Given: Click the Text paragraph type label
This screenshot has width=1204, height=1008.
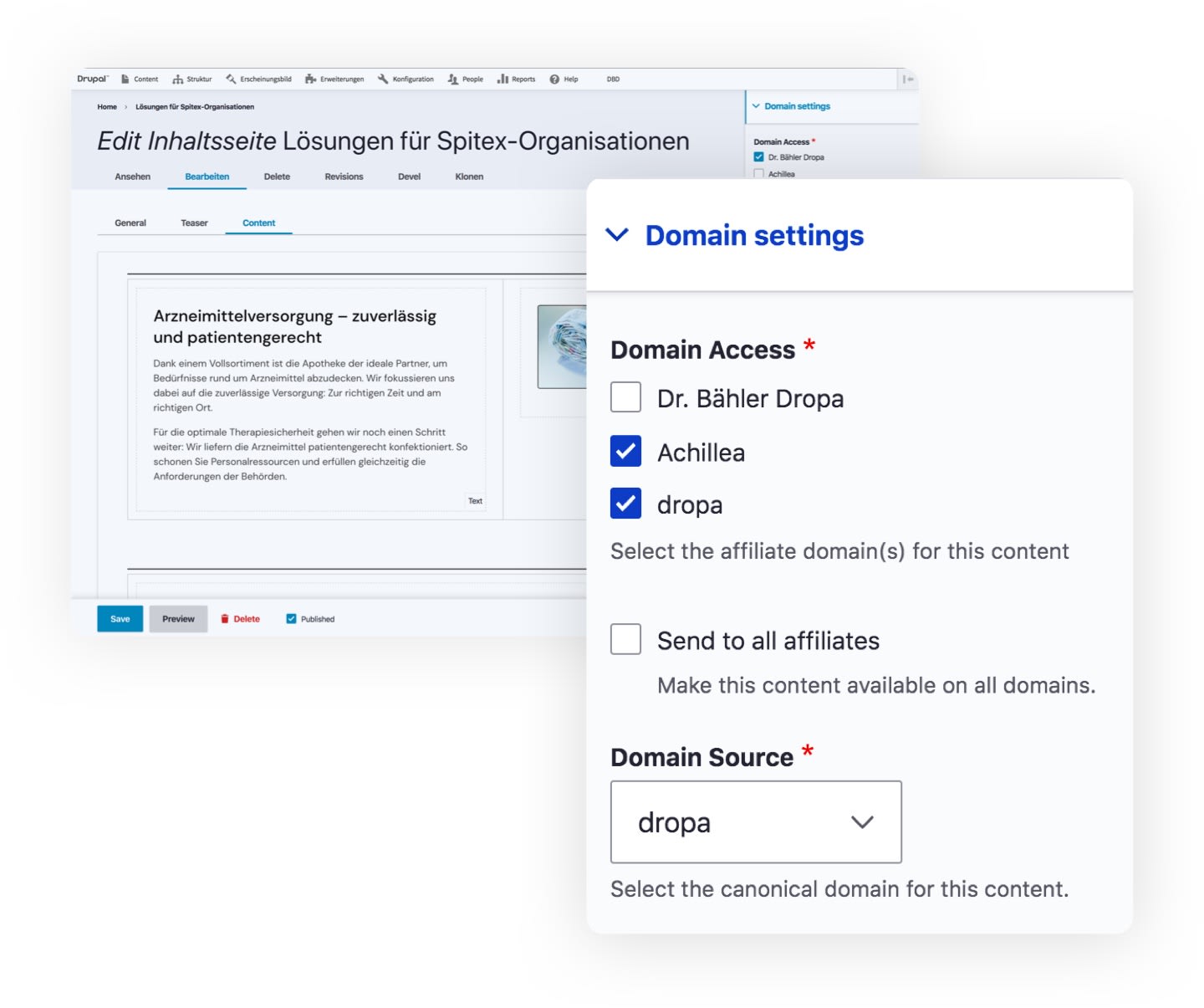Looking at the screenshot, I should point(475,501).
